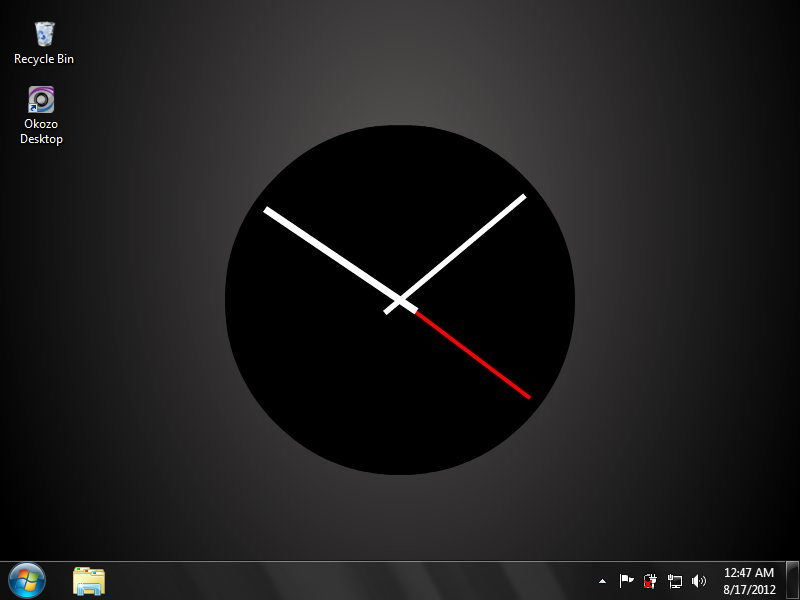The image size is (800, 600).
Task: Click the Recycle Bin label text
Action: pyautogui.click(x=44, y=59)
